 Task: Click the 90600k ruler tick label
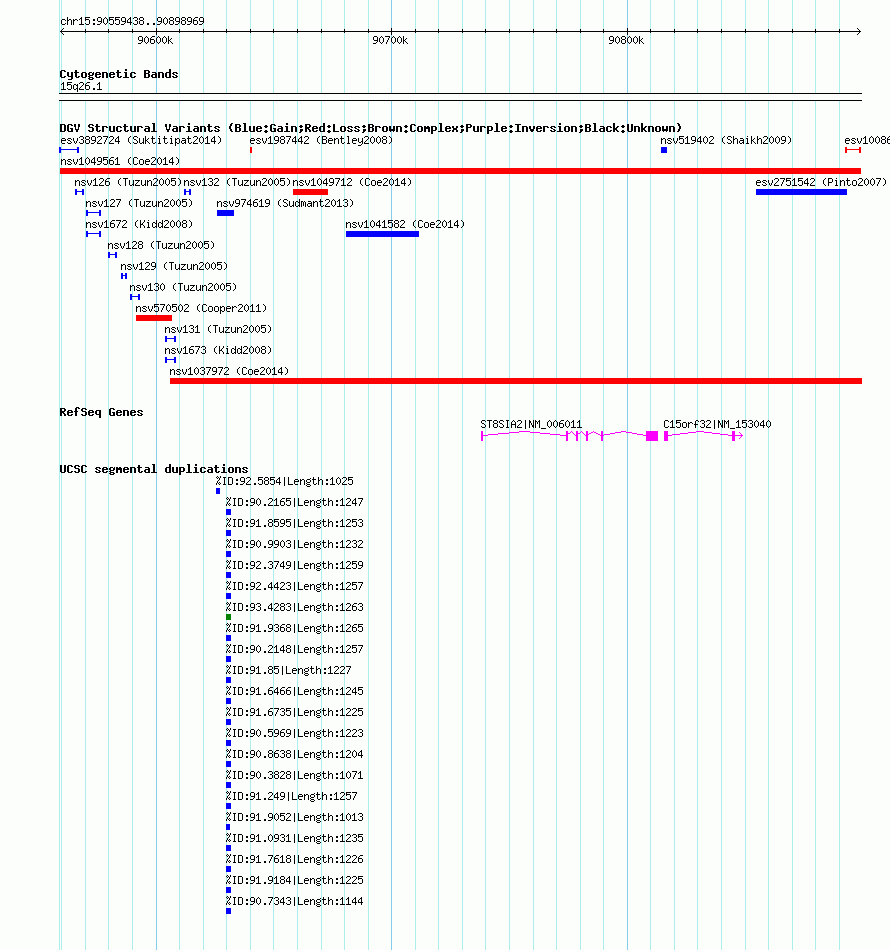pos(155,41)
